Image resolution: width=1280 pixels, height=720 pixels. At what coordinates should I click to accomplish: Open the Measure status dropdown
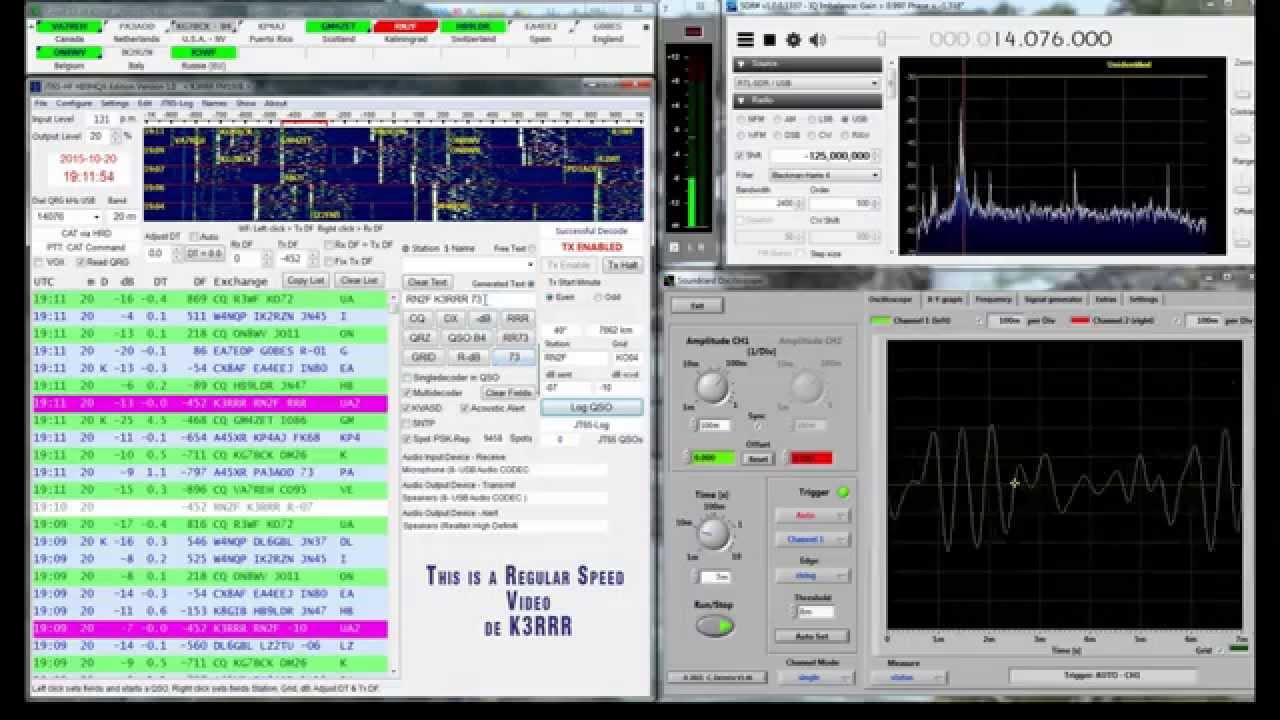[908, 677]
